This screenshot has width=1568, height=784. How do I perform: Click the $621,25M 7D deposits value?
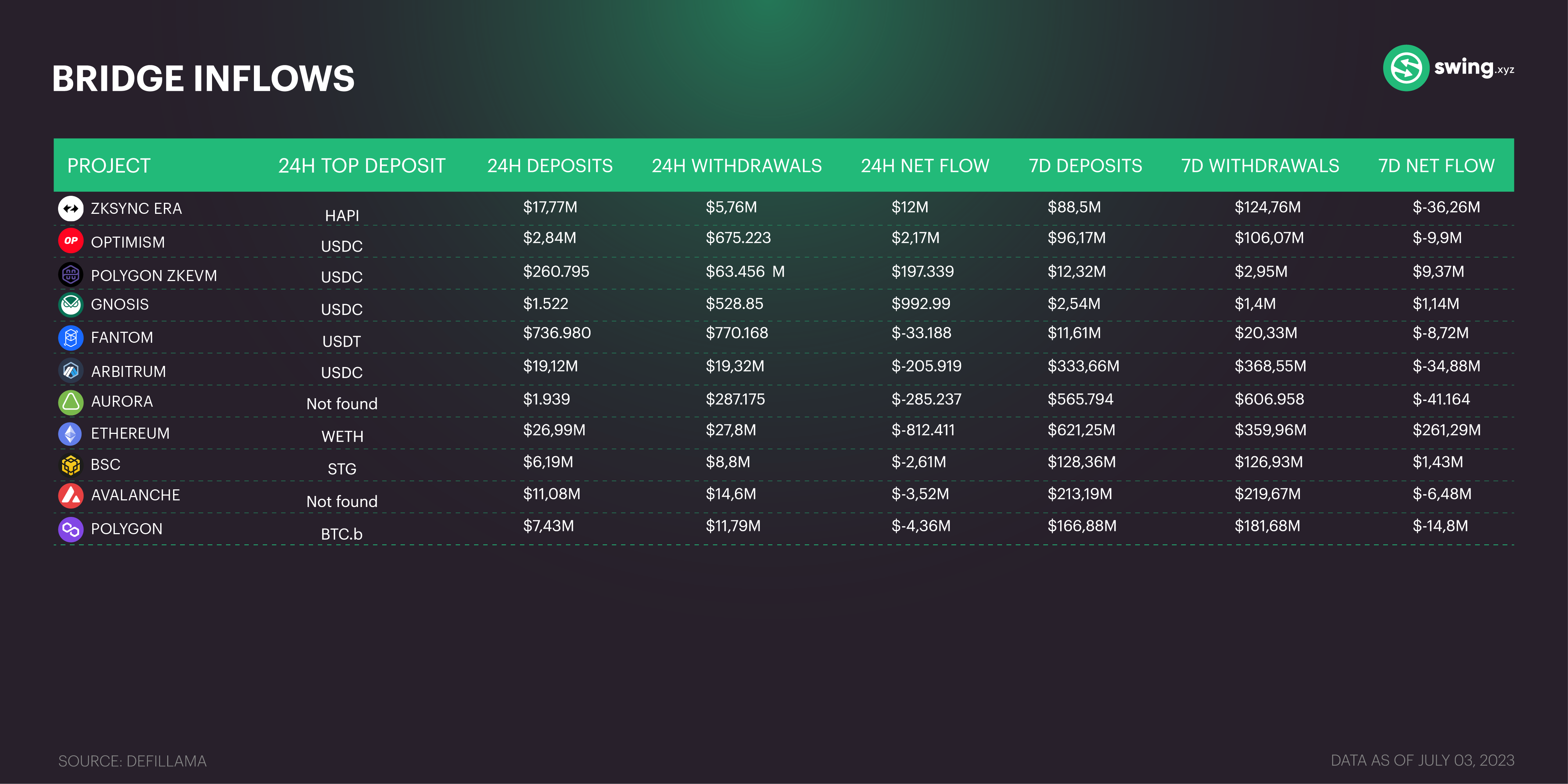tap(1082, 430)
